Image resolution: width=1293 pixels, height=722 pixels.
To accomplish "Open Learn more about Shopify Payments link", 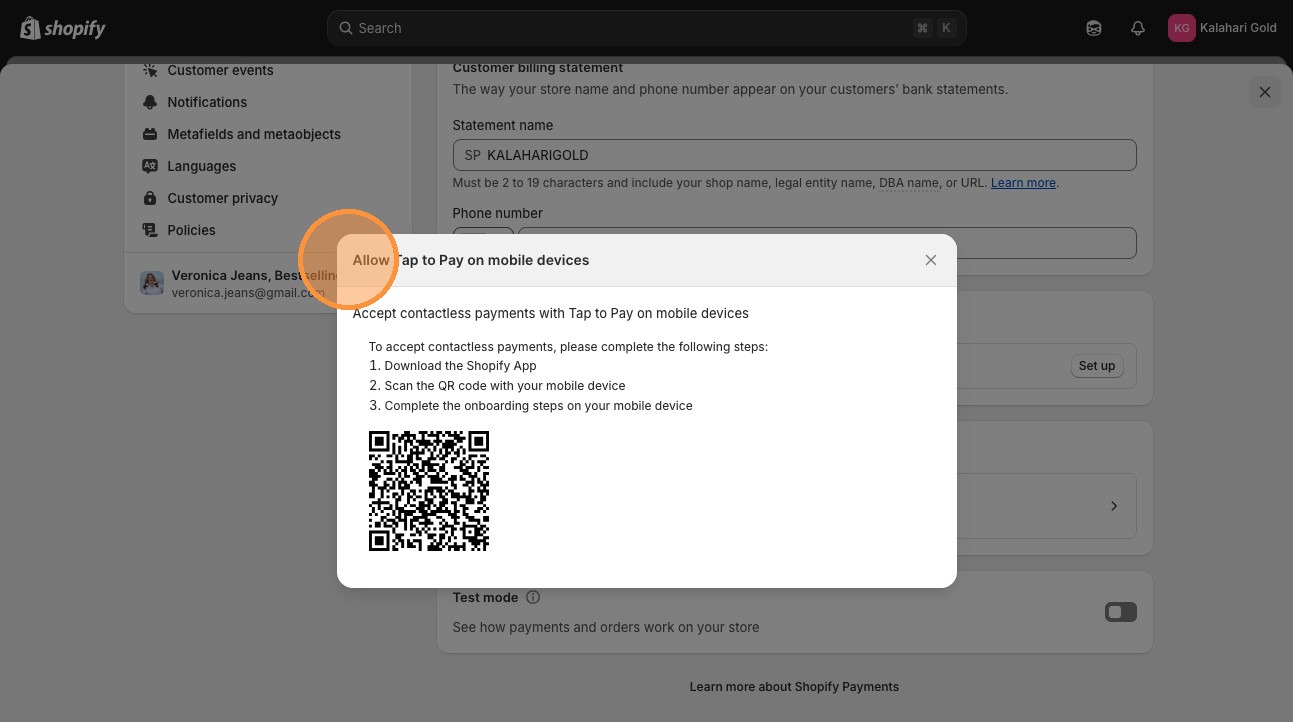I will [794, 687].
